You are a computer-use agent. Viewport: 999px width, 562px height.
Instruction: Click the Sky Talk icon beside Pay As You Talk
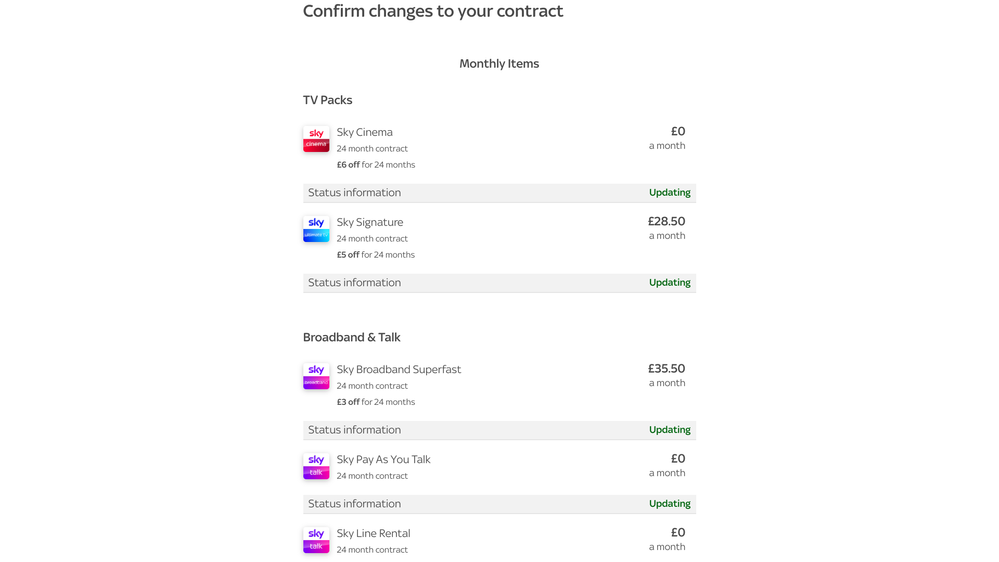click(316, 466)
